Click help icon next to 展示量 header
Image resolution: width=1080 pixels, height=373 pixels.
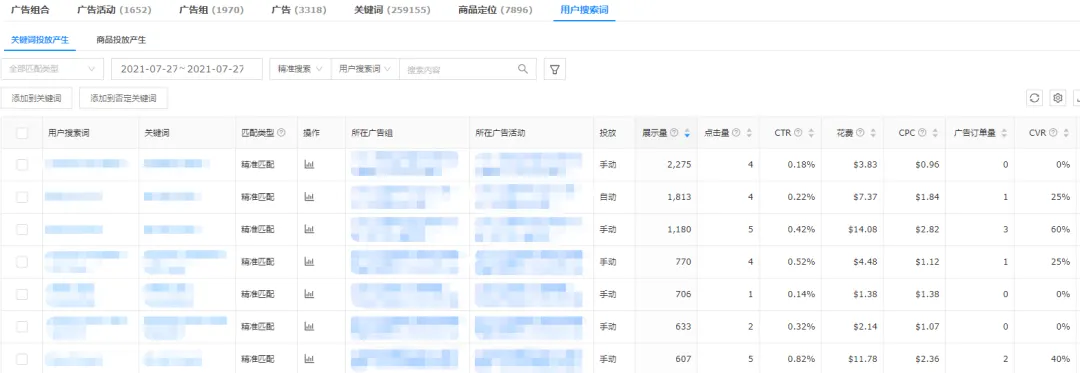click(674, 133)
